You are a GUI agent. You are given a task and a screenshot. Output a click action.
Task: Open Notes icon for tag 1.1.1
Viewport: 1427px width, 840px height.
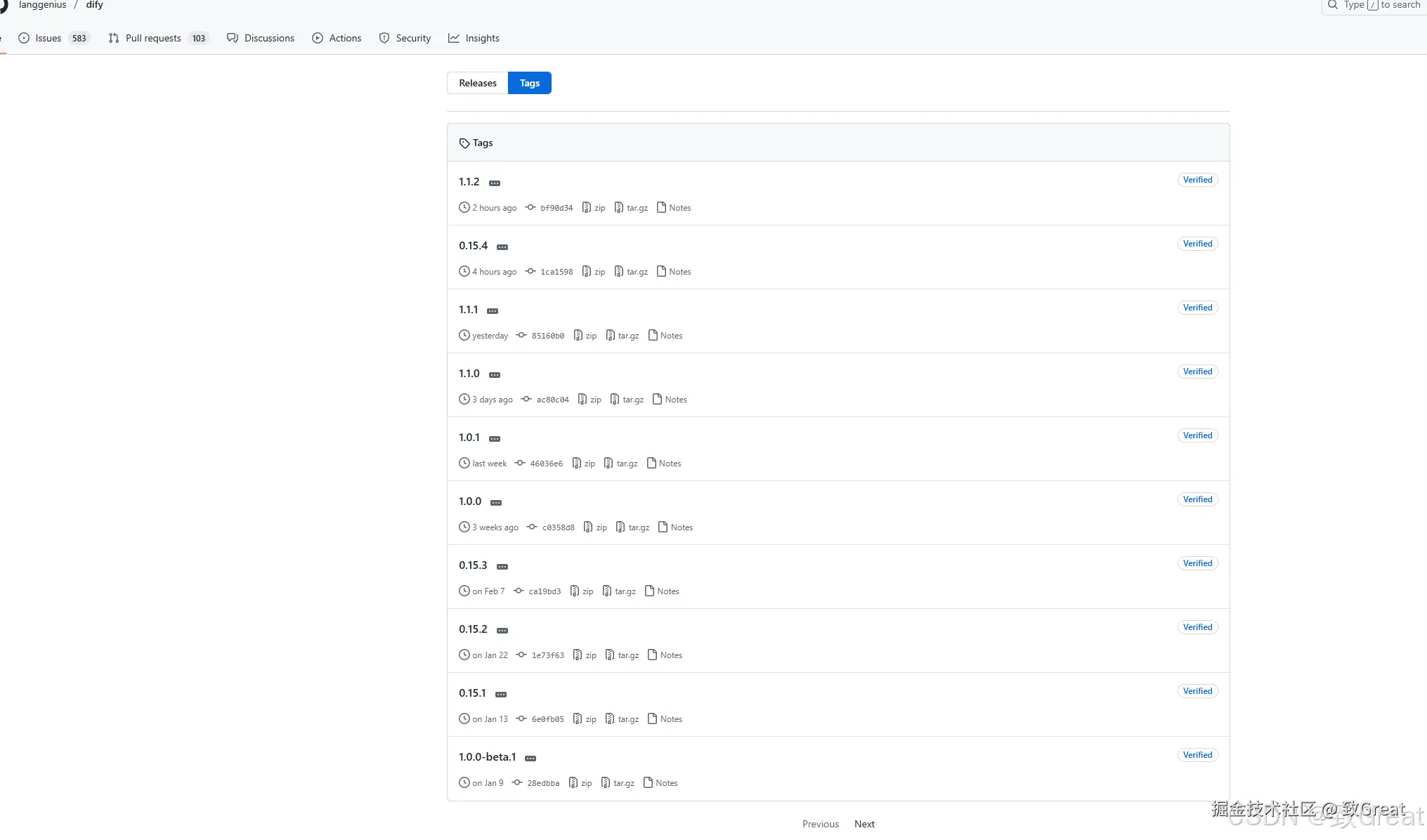[653, 336]
